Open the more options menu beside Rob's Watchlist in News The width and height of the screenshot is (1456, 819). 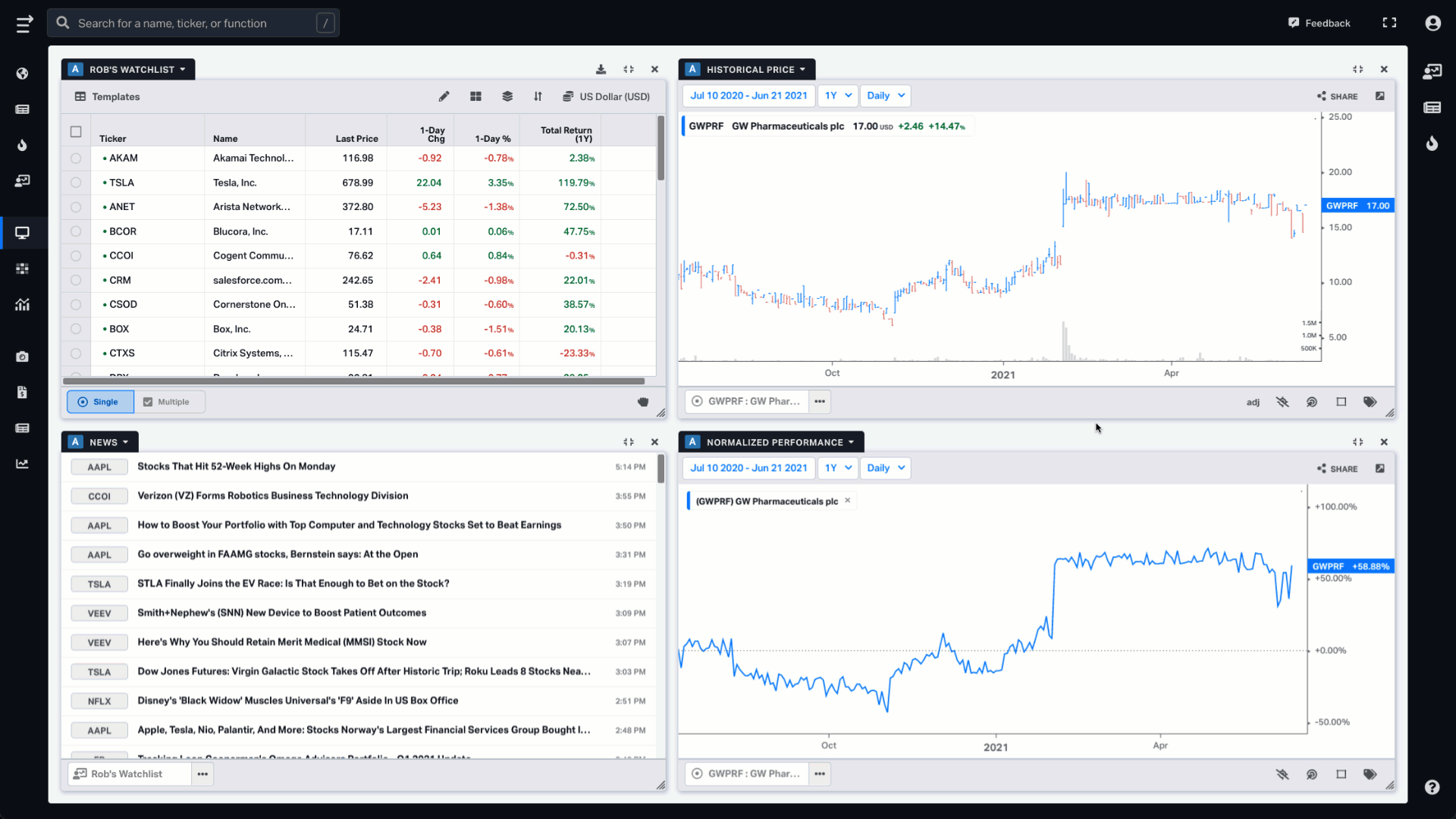click(x=202, y=774)
